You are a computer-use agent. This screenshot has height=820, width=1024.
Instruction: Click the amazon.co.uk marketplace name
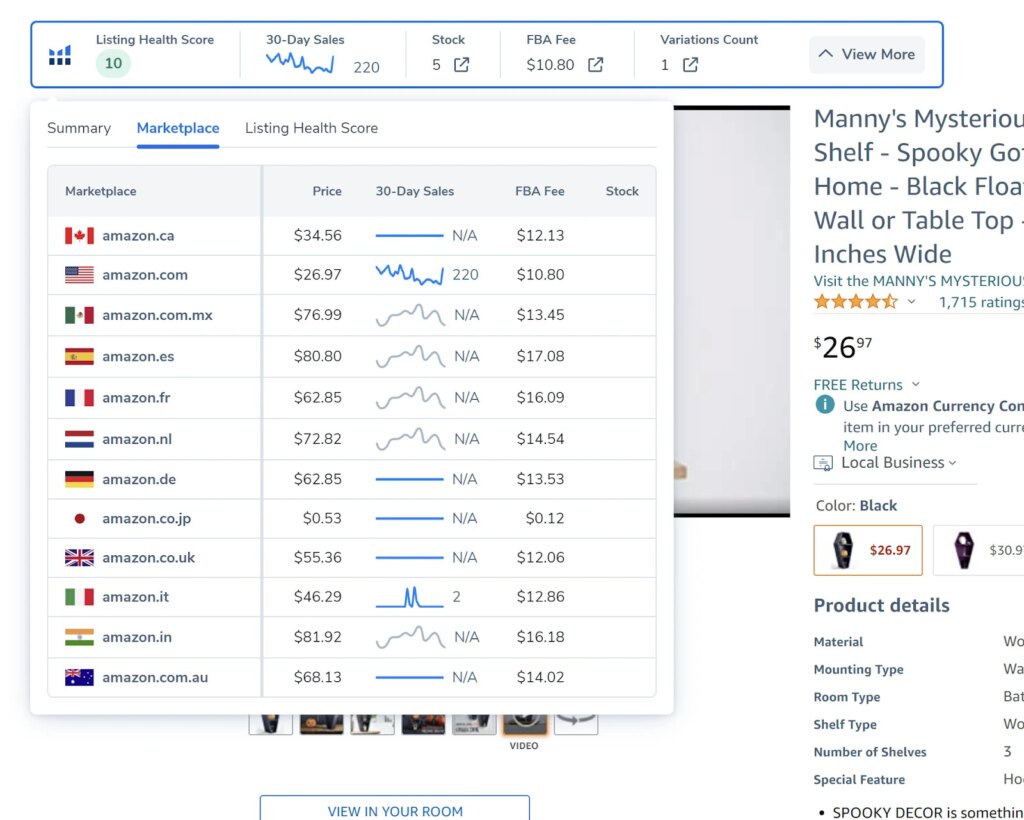click(149, 558)
